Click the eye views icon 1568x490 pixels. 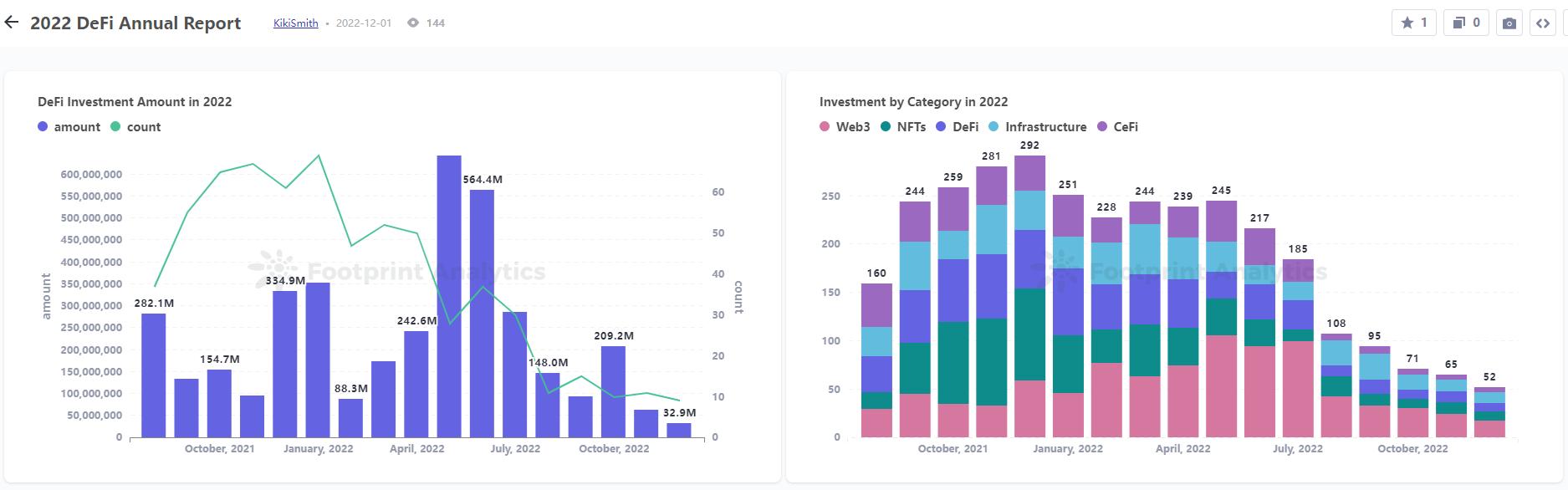click(x=413, y=23)
